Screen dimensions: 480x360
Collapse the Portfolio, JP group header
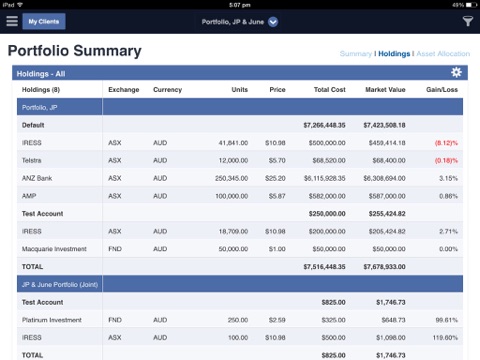240,107
